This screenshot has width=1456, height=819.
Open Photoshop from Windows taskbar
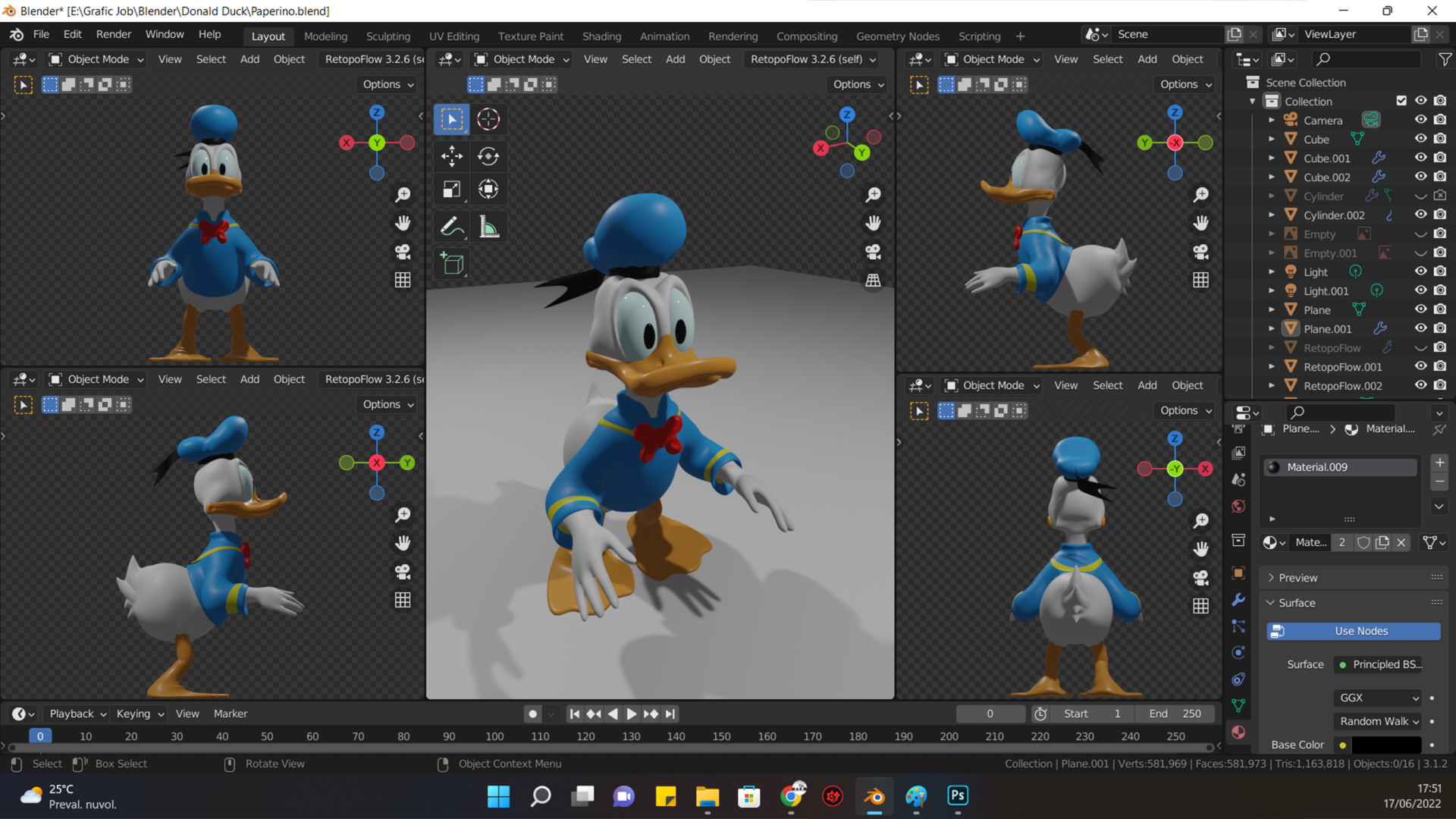(958, 796)
